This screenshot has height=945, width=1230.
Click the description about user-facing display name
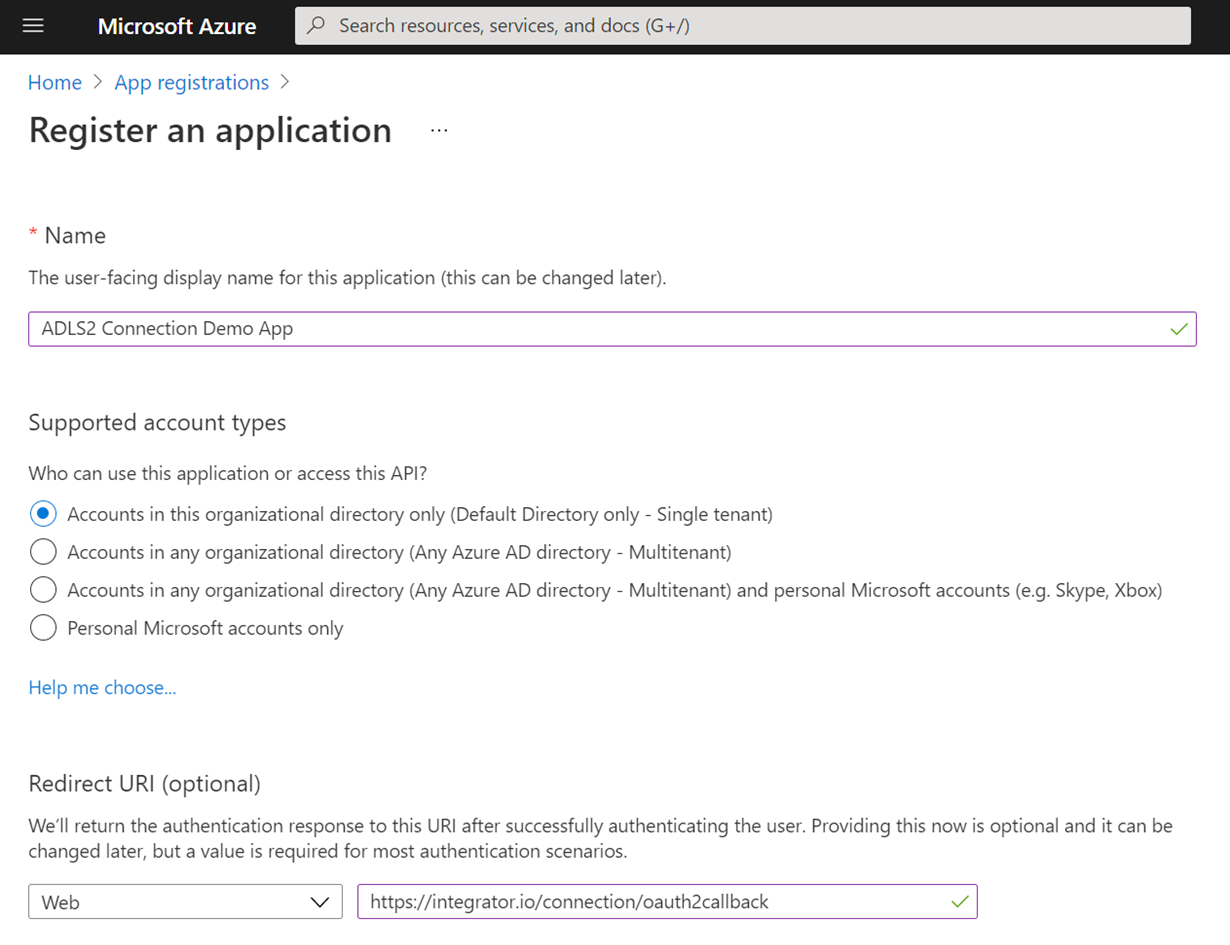click(347, 278)
